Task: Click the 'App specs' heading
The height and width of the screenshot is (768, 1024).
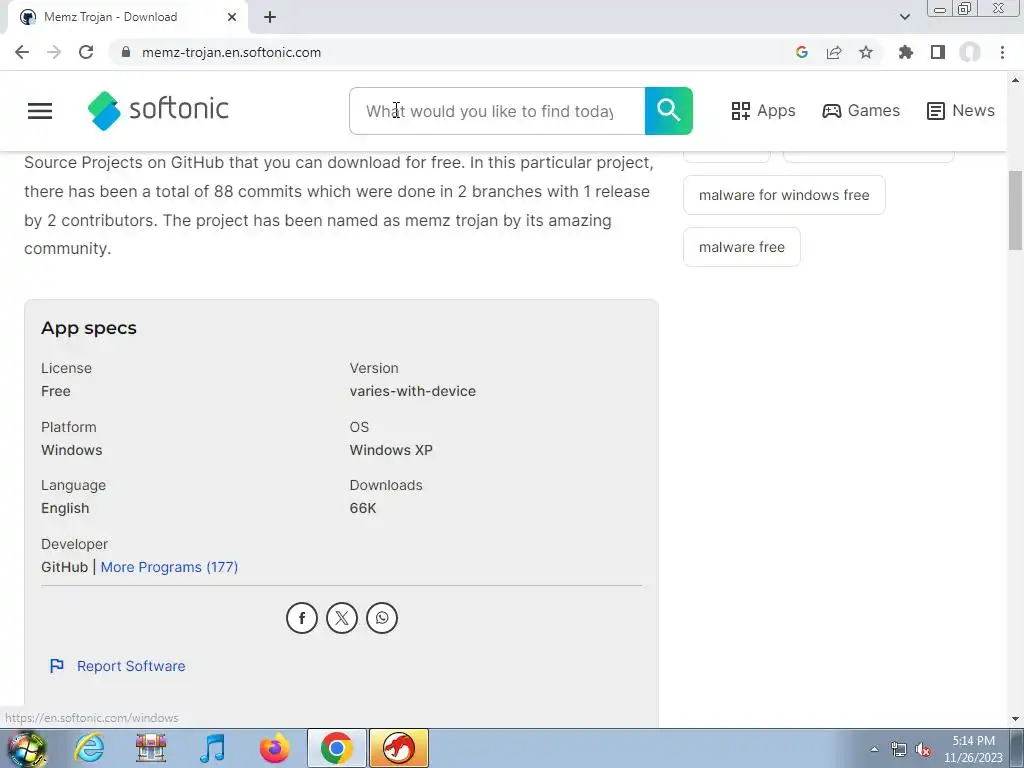Action: point(89,328)
